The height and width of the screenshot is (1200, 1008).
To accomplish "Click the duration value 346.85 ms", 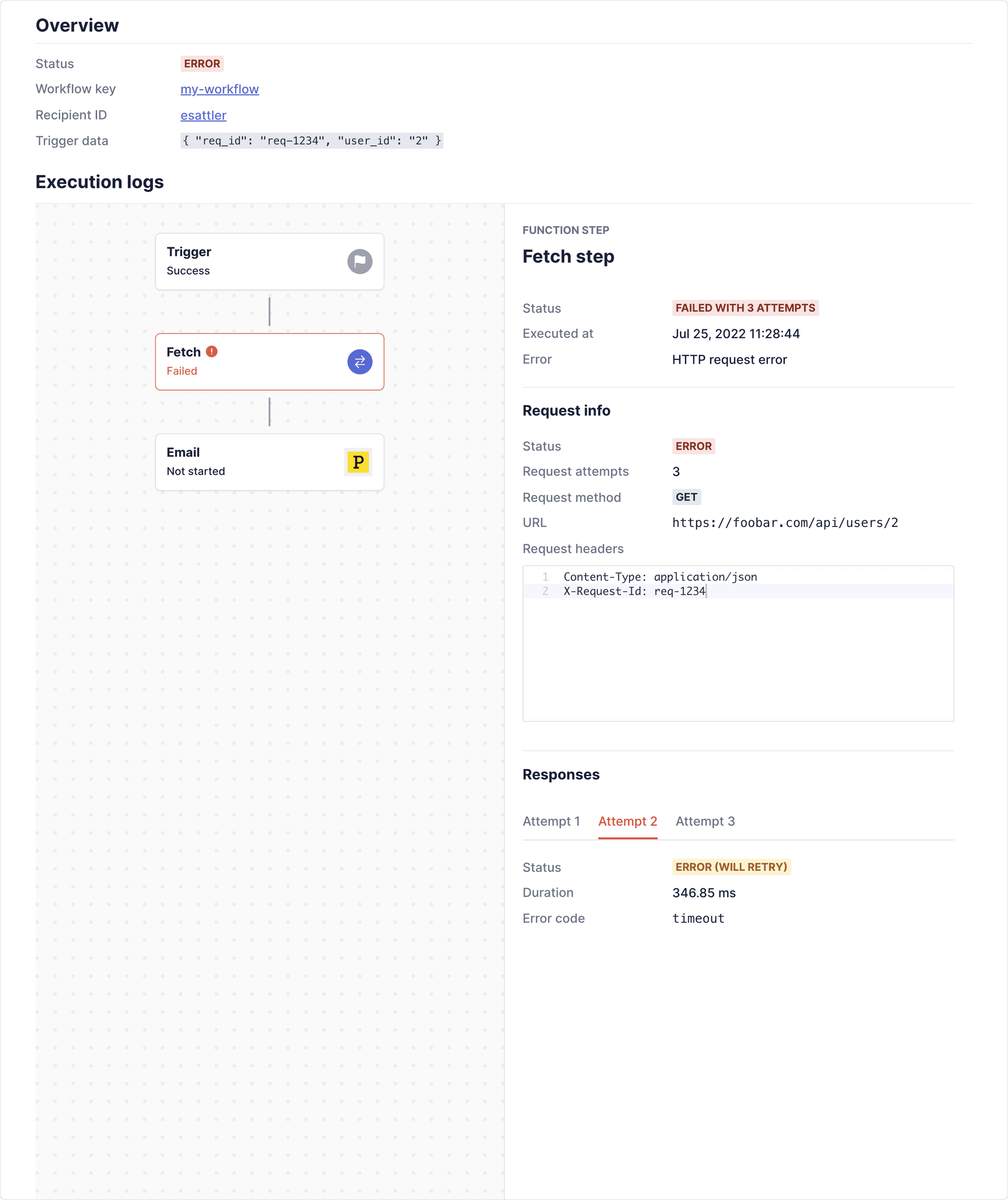I will (704, 892).
